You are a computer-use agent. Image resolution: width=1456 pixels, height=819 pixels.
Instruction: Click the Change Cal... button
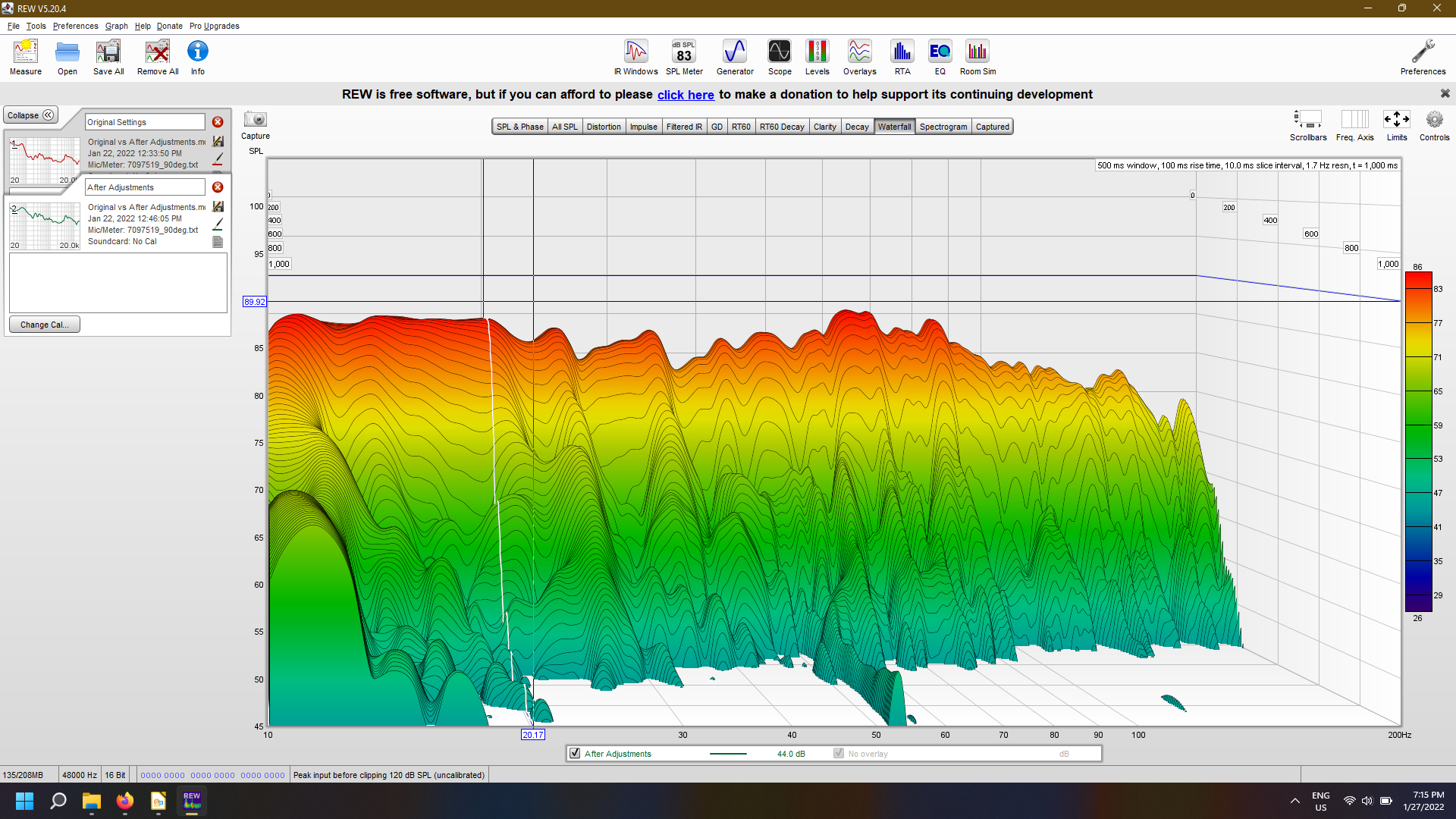coord(45,325)
